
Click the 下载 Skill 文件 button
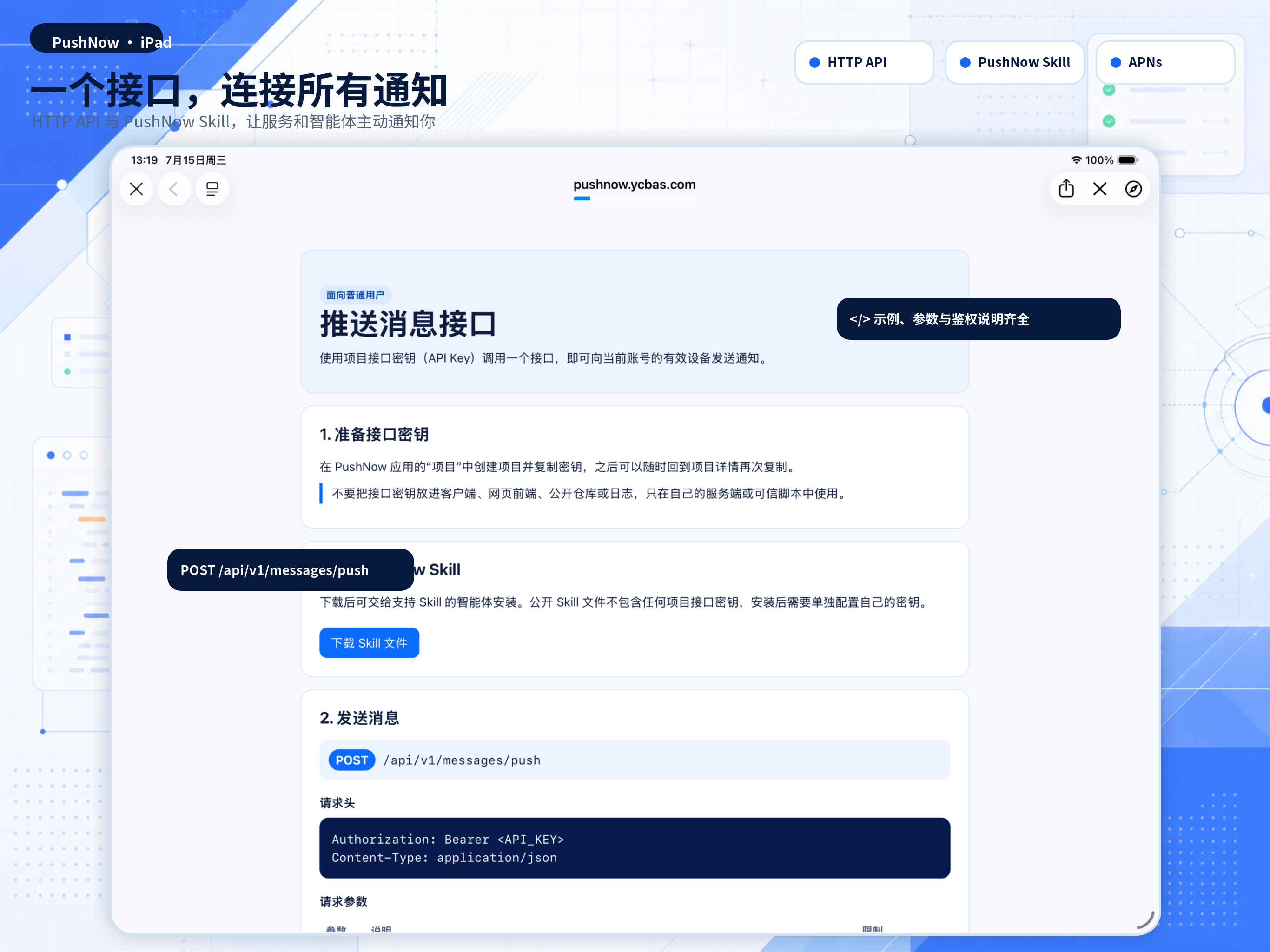click(369, 642)
